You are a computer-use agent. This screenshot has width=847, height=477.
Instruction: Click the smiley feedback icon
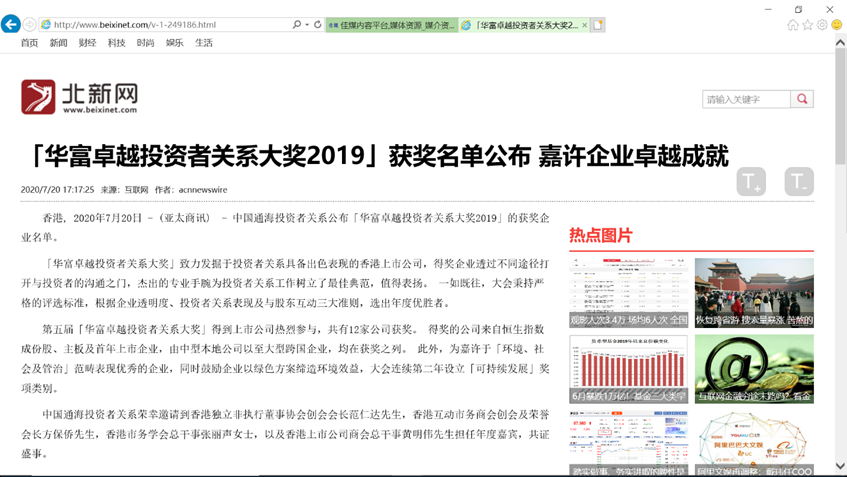coord(836,25)
